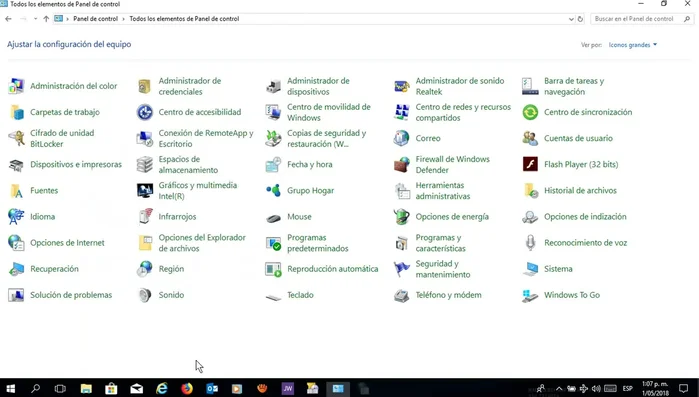Open the recent locations dropdown arrow

point(35,19)
